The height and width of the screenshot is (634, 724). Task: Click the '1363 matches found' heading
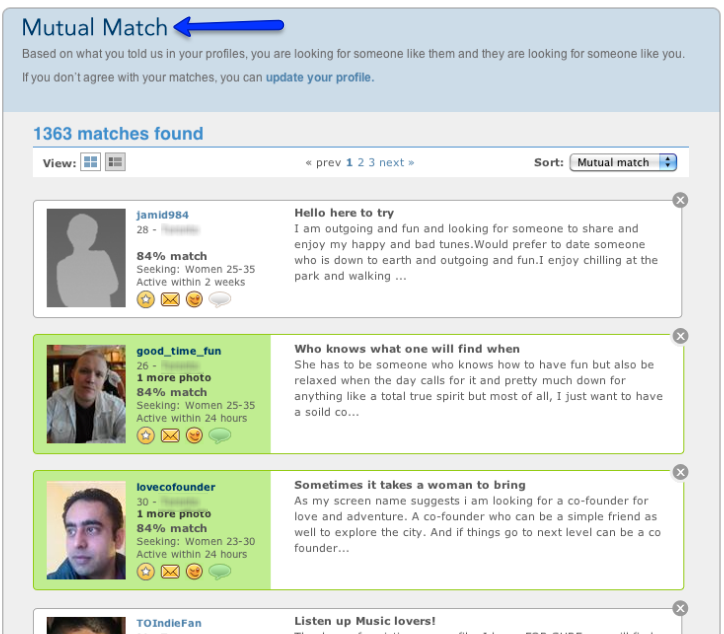(118, 134)
